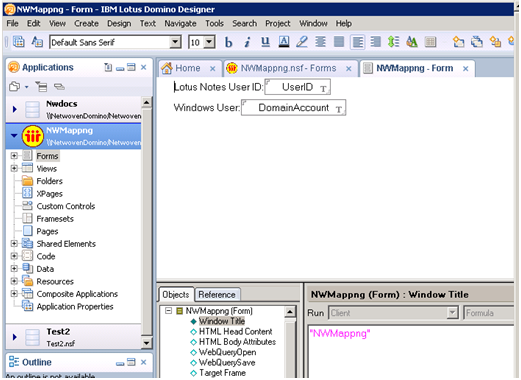Select HTML Head Content object
Viewport: 521px width, 380px height.
tap(235, 331)
